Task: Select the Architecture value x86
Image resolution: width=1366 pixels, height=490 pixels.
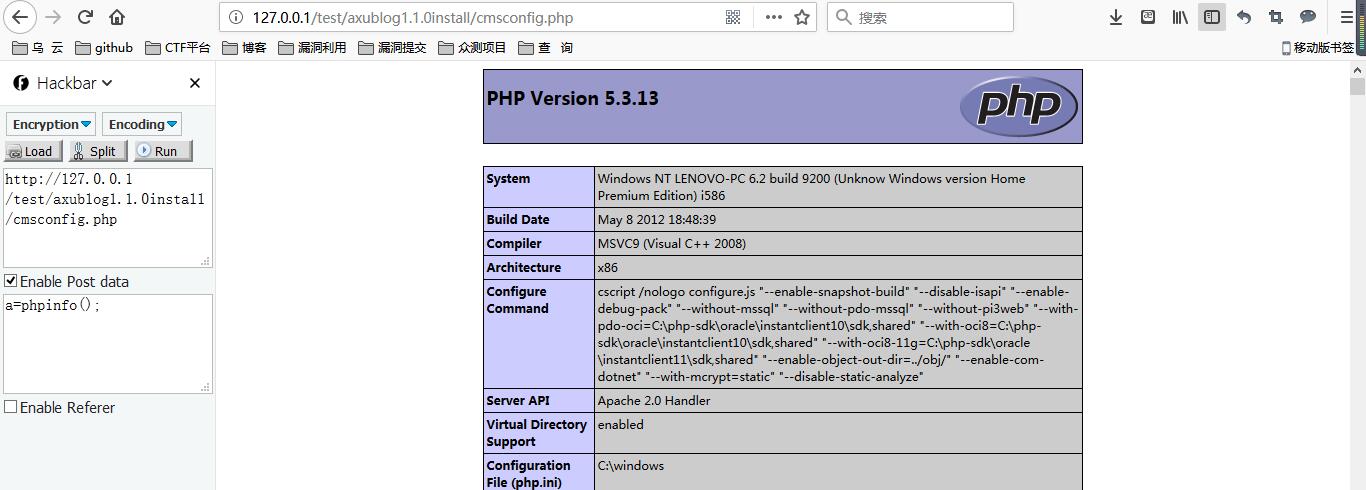Action: [608, 267]
